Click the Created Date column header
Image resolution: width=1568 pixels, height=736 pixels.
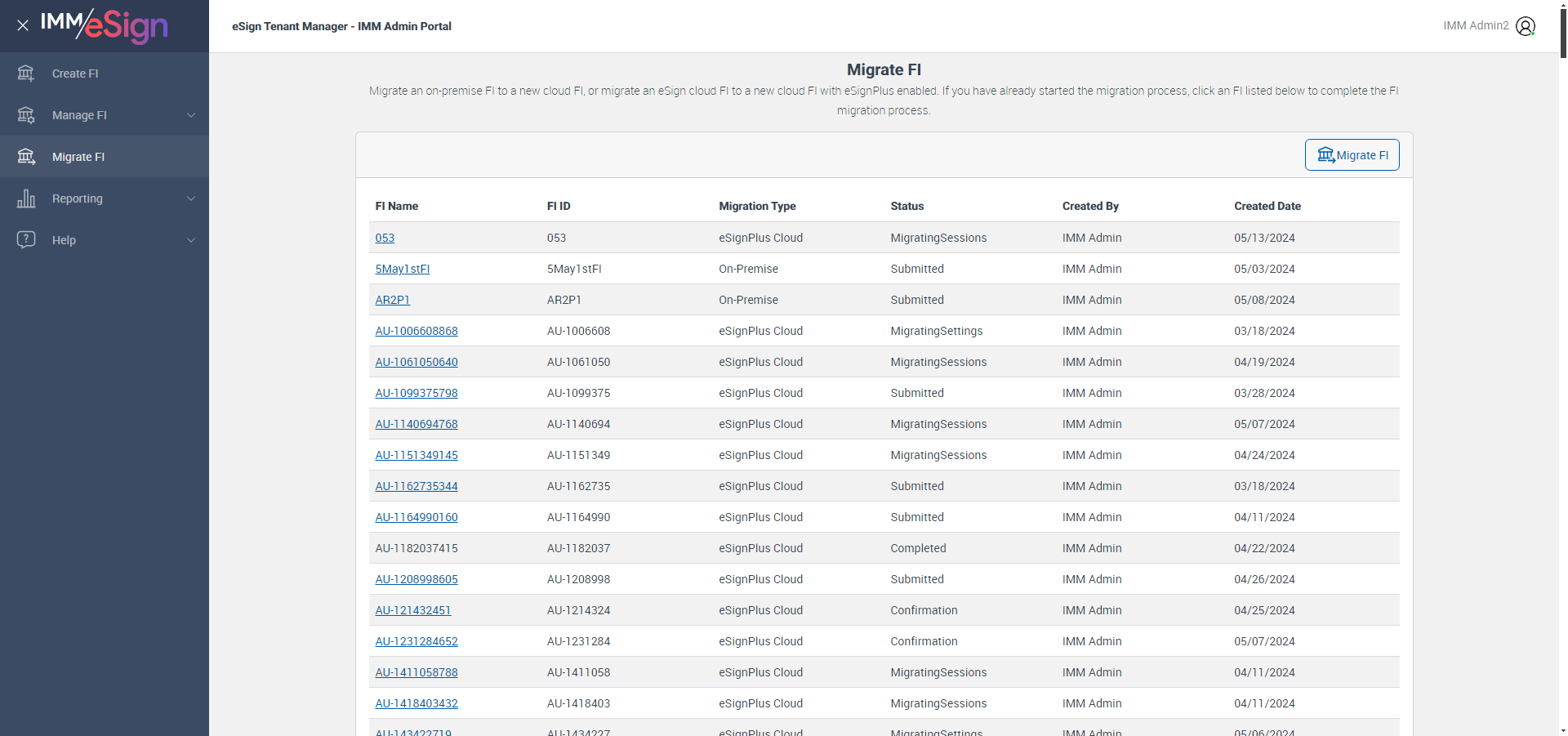coord(1267,206)
